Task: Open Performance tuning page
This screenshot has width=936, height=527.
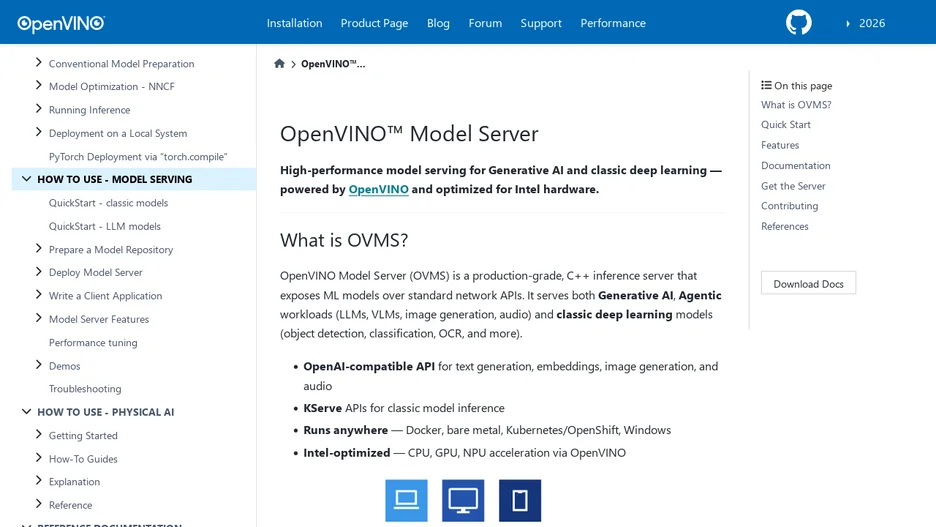Action: 93,343
